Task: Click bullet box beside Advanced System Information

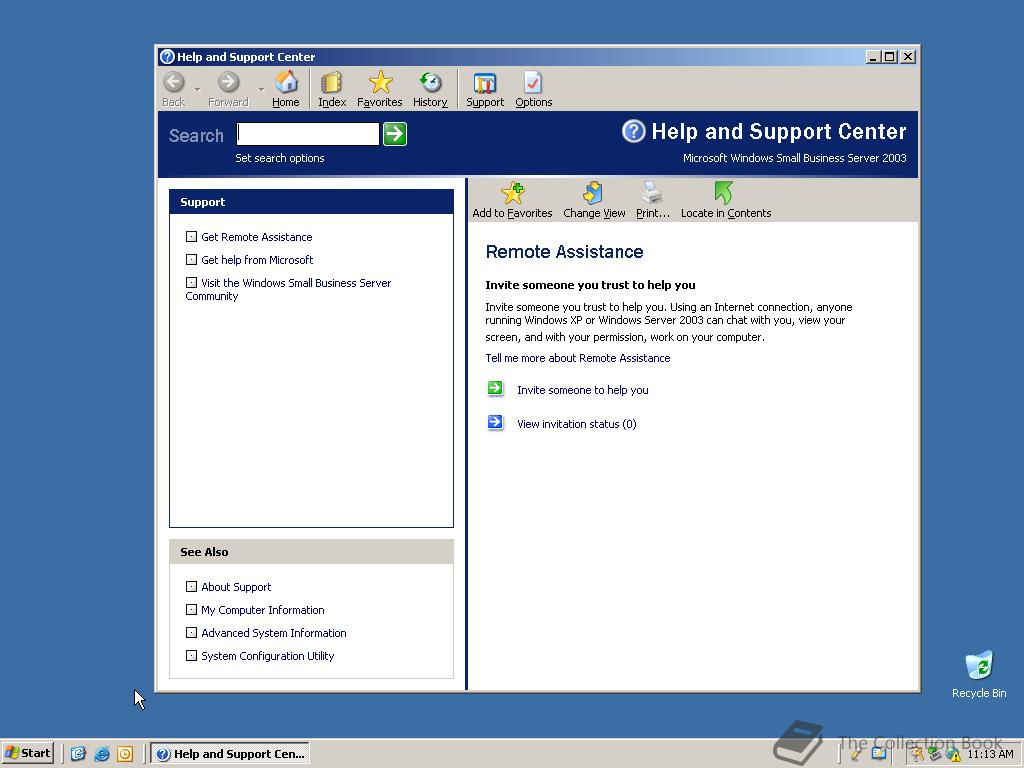Action: 191,632
